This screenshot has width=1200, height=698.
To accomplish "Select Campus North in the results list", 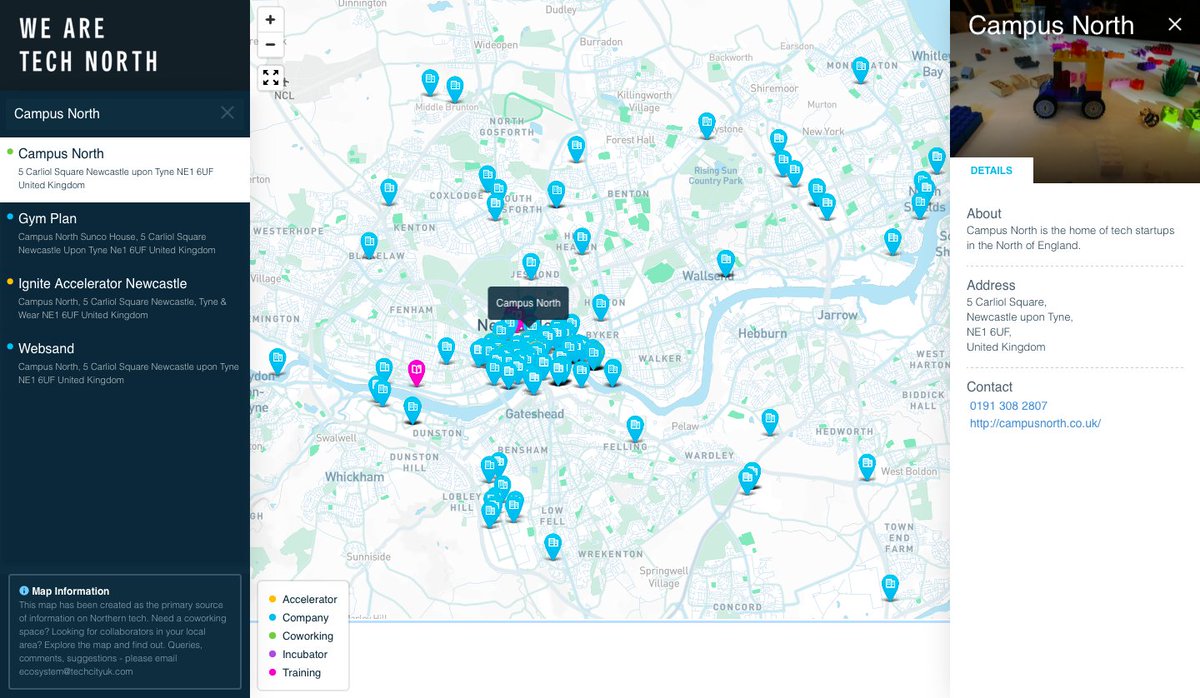I will [x=125, y=169].
